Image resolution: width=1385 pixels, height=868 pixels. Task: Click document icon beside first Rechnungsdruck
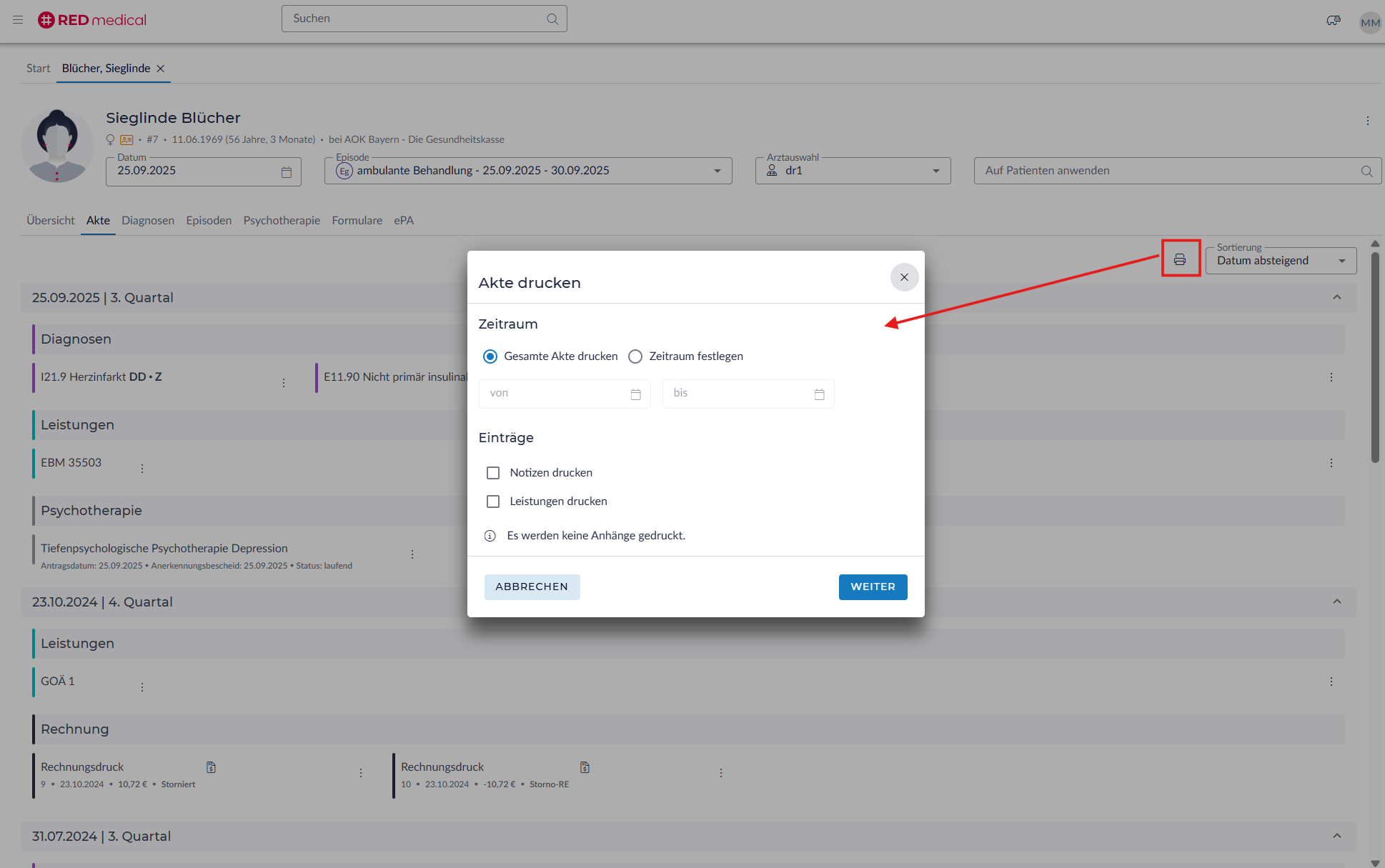pyautogui.click(x=211, y=767)
